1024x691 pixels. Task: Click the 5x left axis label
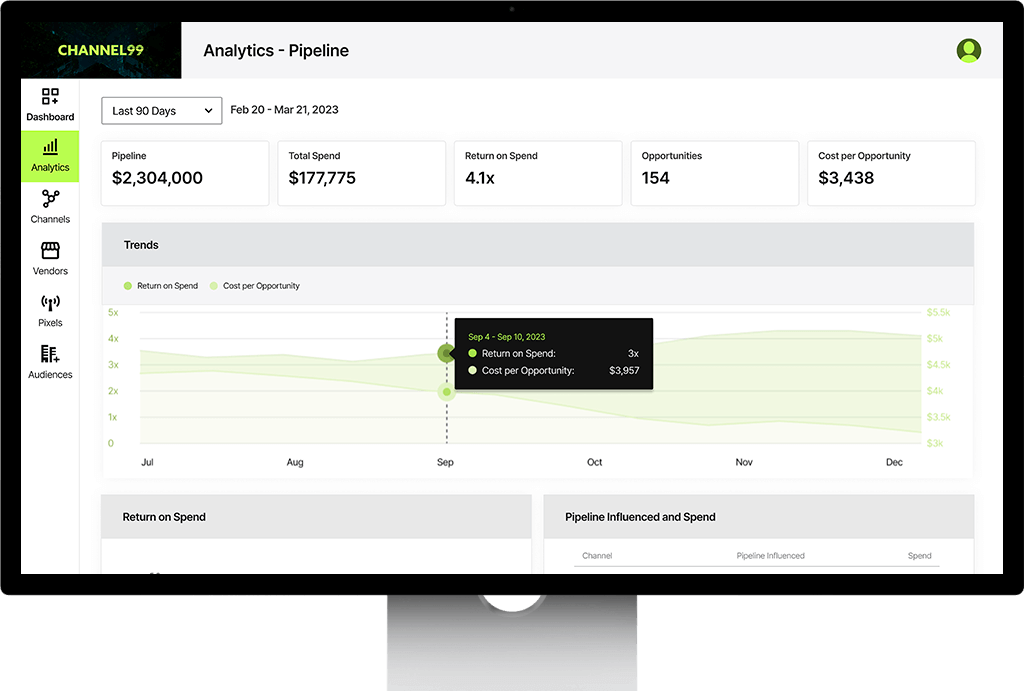(x=113, y=313)
